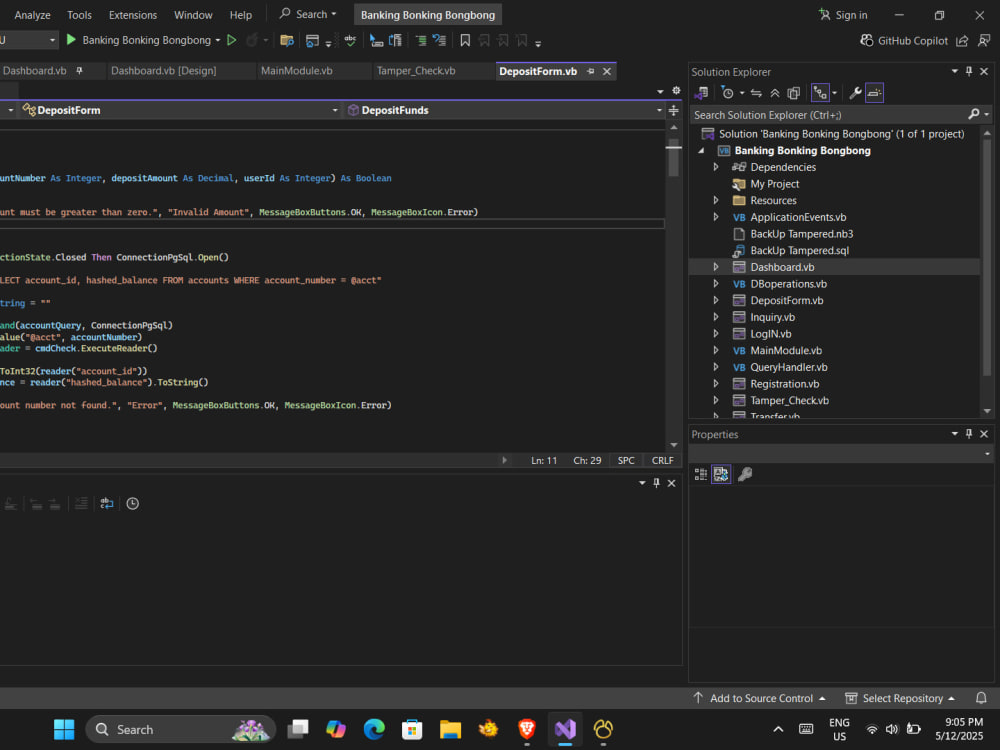This screenshot has width=1000, height=750.
Task: Open the Tools menu
Action: click(79, 15)
